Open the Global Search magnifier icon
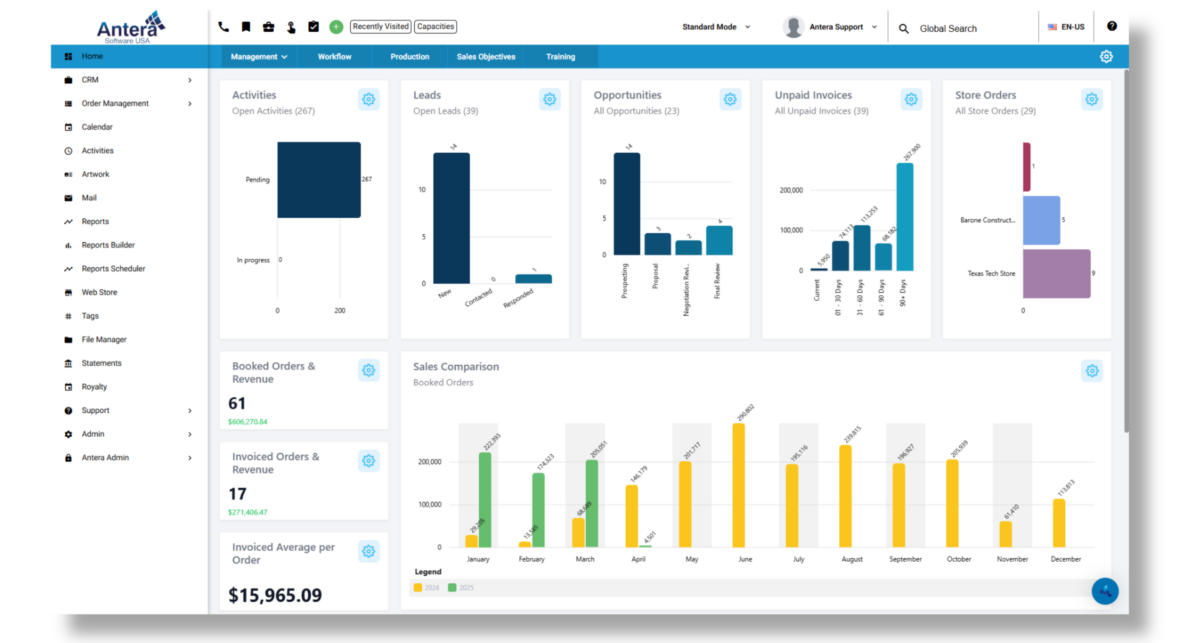This screenshot has width=1200, height=643. (903, 28)
